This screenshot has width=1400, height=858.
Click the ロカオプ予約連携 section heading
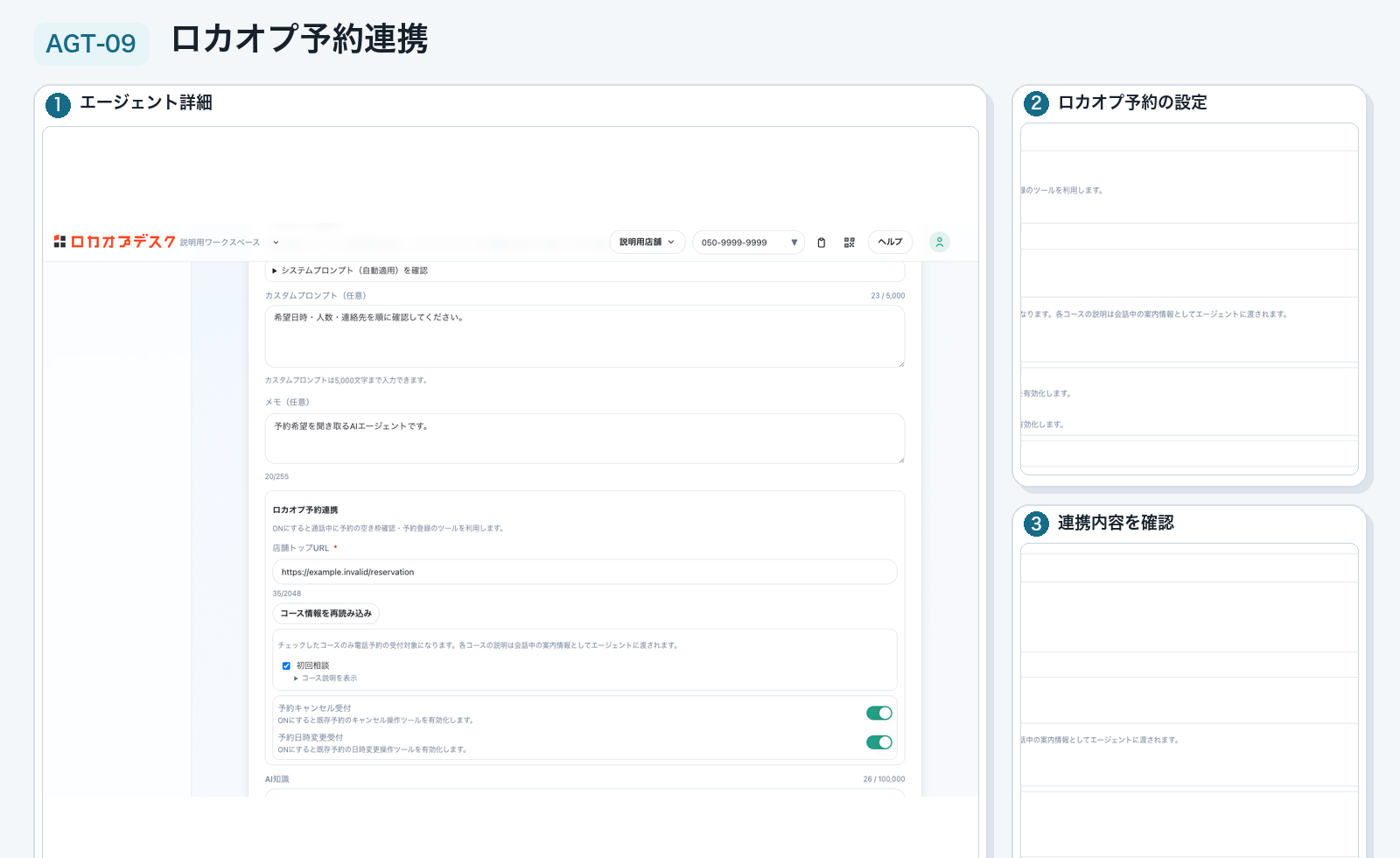(305, 510)
